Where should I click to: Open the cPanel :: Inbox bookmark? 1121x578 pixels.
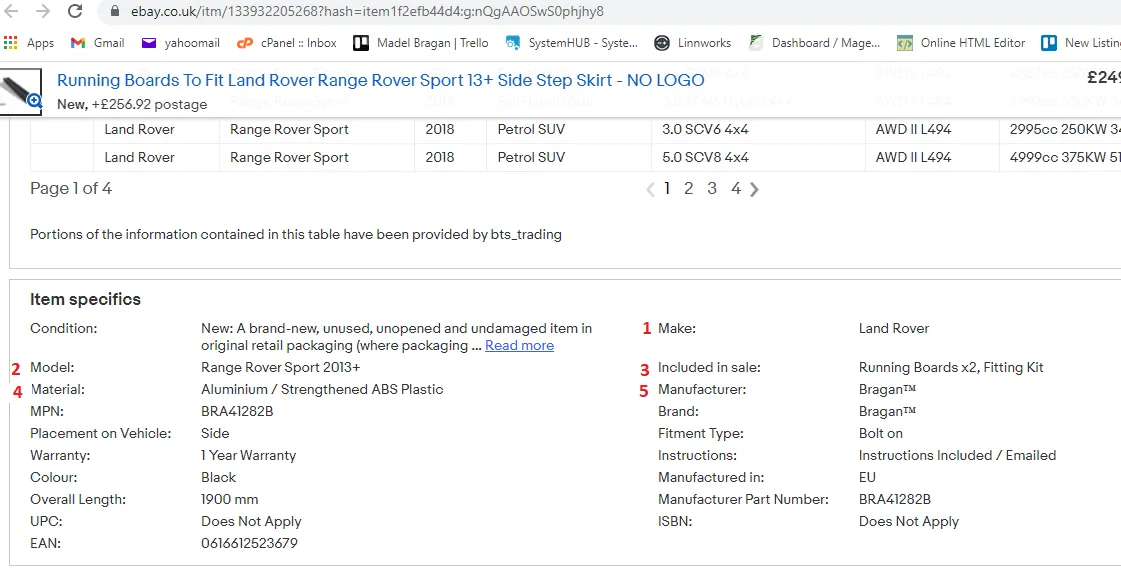pyautogui.click(x=287, y=43)
